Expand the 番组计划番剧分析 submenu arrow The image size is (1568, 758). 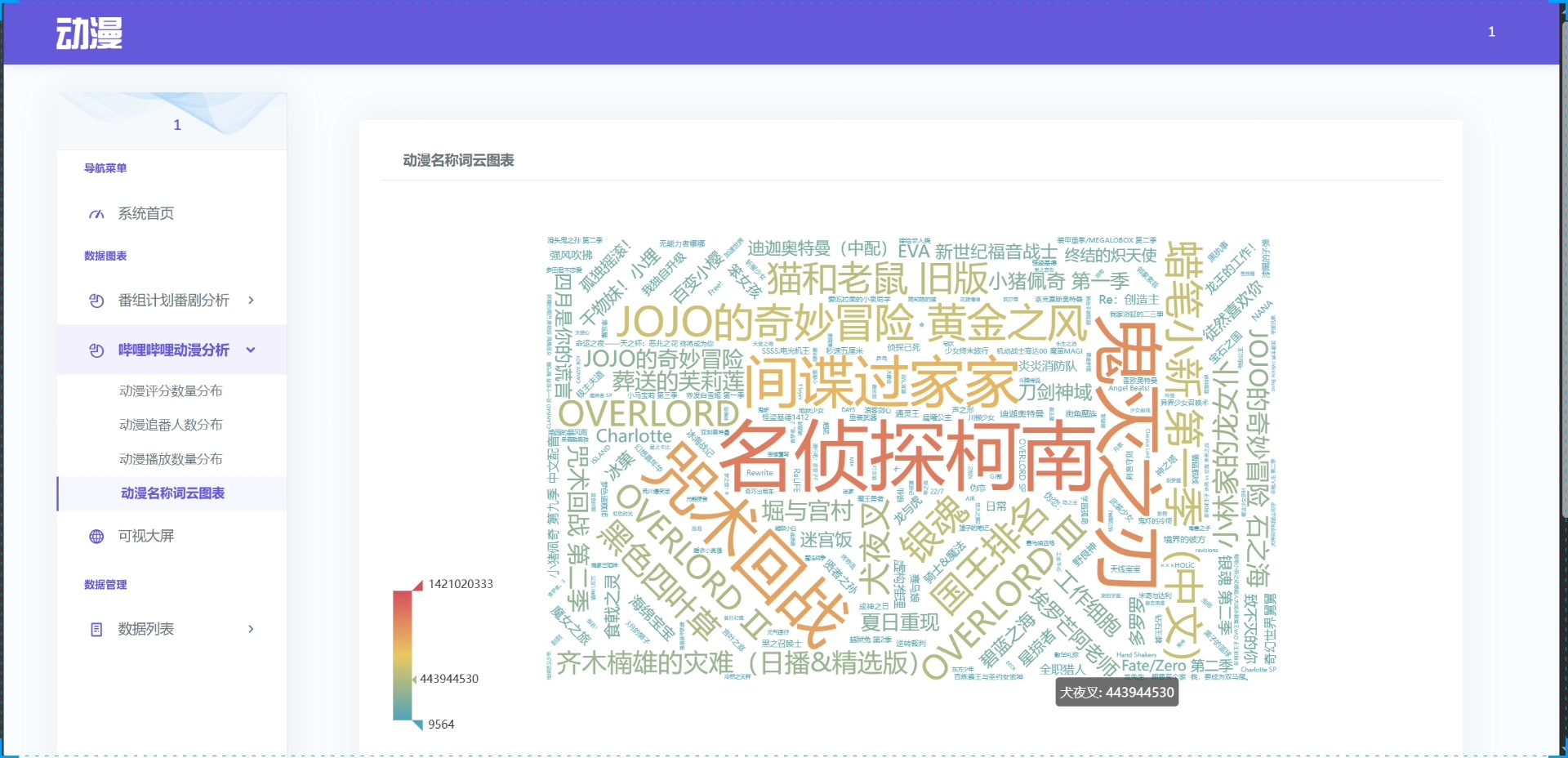click(251, 301)
